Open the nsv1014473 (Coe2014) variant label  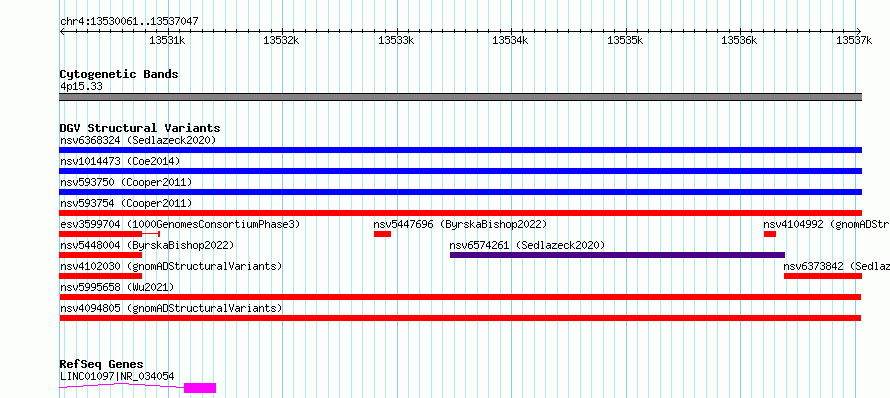click(120, 161)
